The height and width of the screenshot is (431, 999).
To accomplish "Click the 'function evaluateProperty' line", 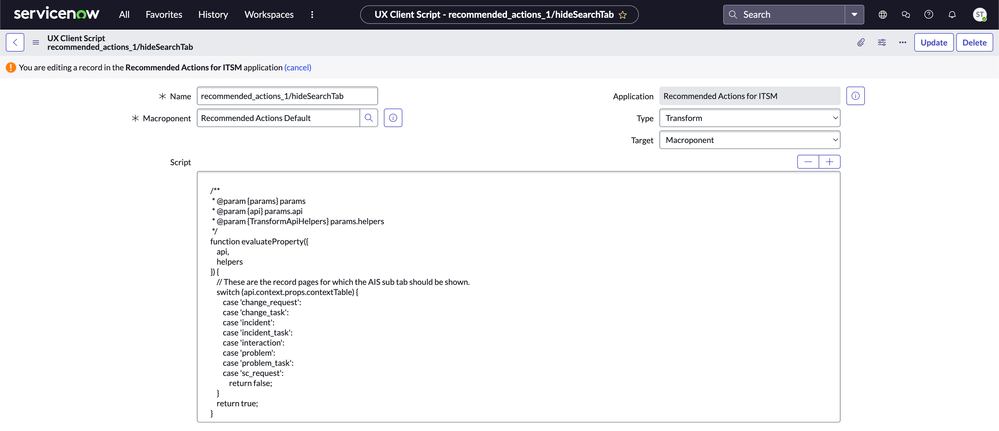I will pyautogui.click(x=259, y=242).
